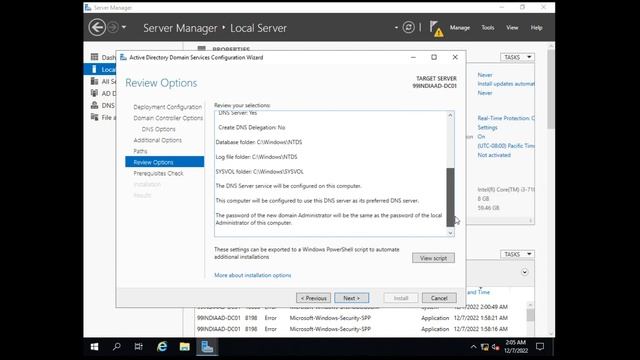This screenshot has width=640, height=360.
Task: Open the Events TASKS dropdown
Action: [517, 254]
